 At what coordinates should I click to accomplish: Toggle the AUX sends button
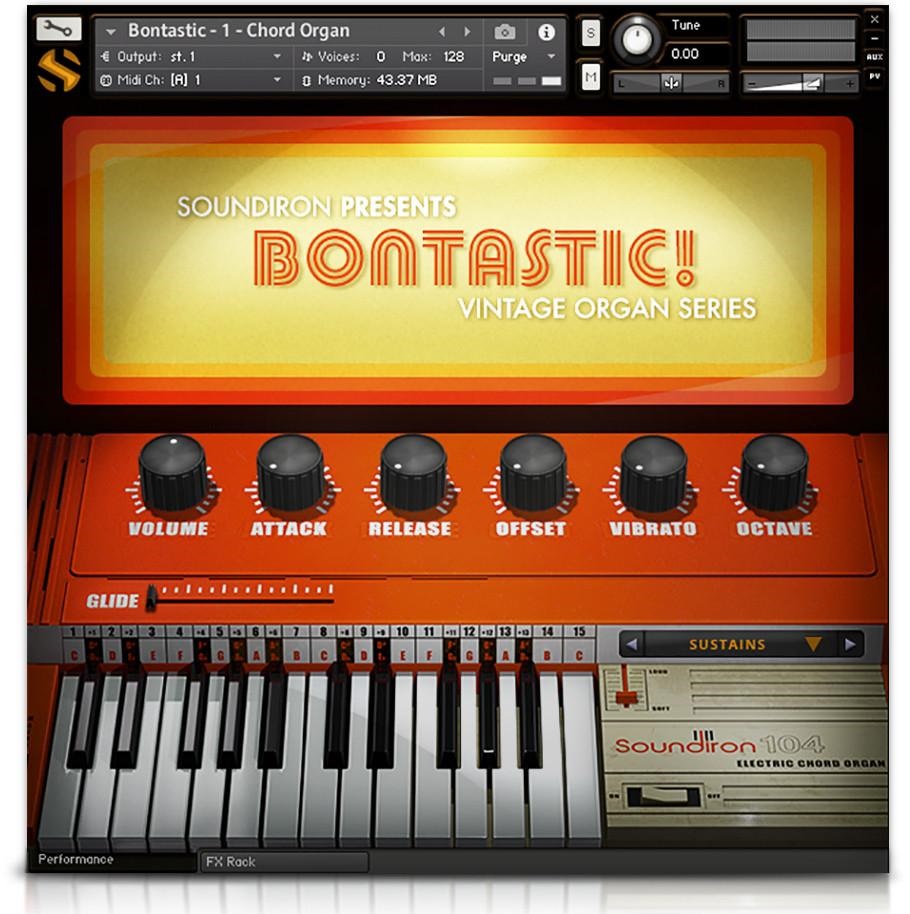(874, 57)
